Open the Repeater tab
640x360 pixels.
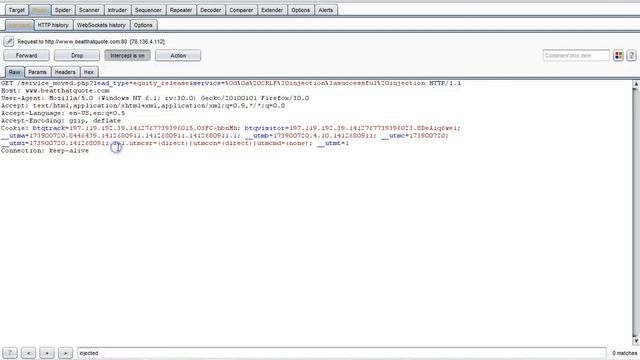pos(181,10)
